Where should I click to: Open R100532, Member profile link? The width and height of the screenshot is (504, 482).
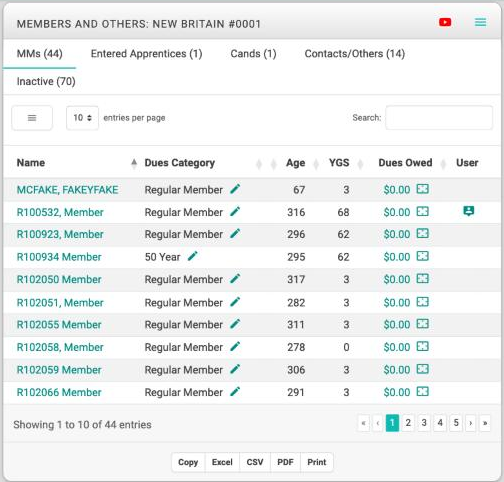click(x=60, y=212)
